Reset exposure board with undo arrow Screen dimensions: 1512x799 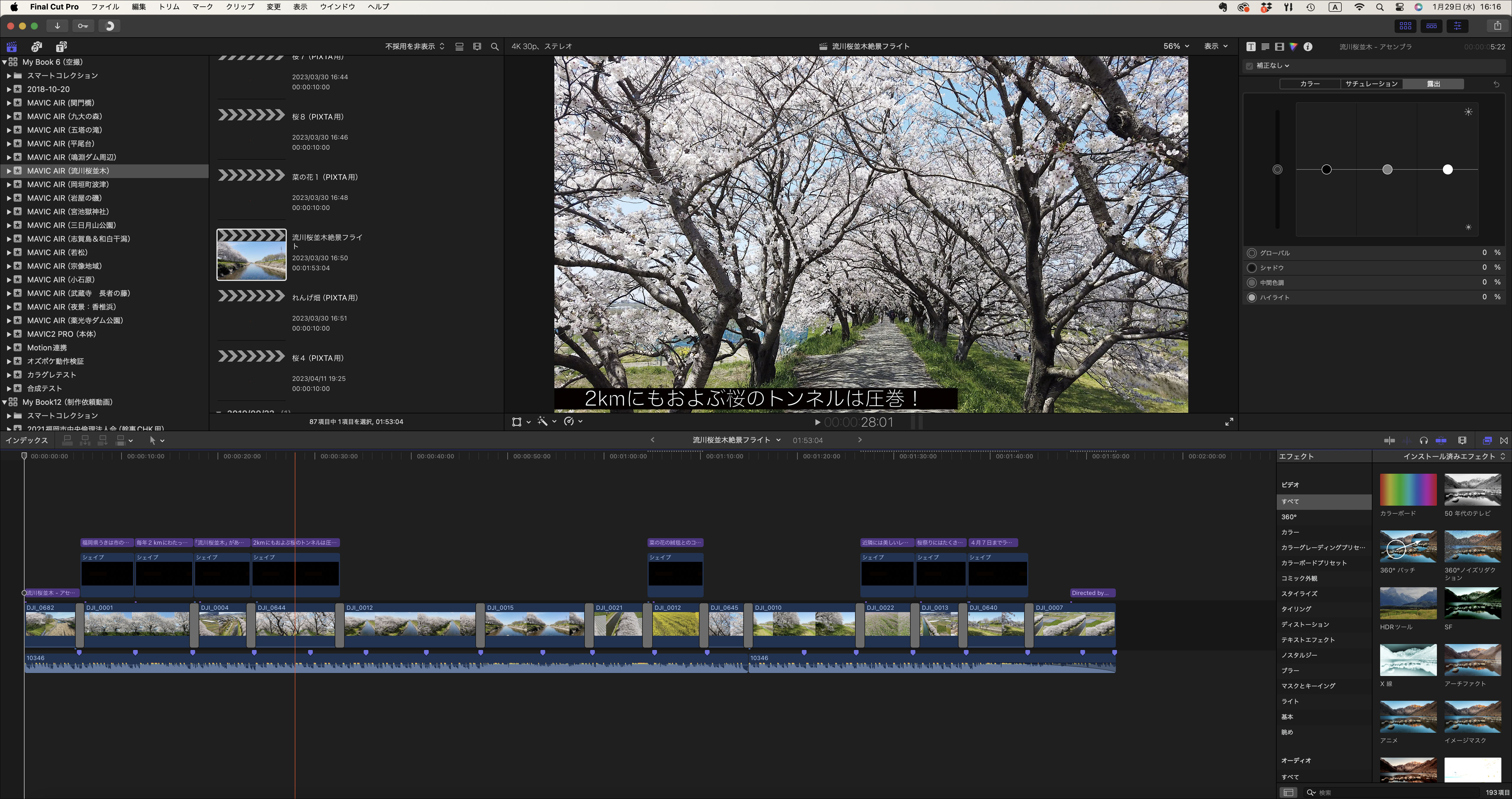[1496, 84]
